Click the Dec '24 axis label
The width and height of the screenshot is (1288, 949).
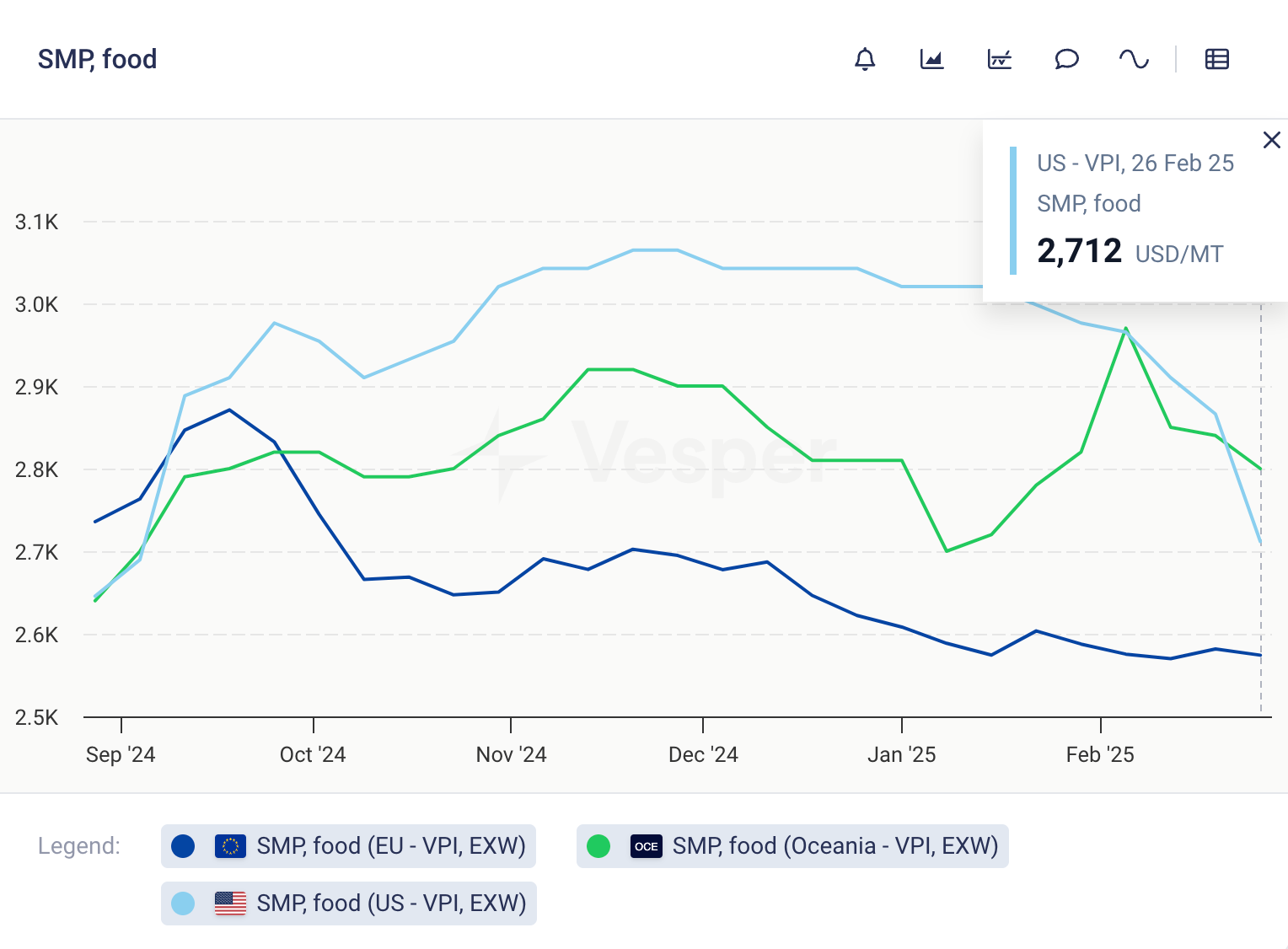click(x=703, y=754)
